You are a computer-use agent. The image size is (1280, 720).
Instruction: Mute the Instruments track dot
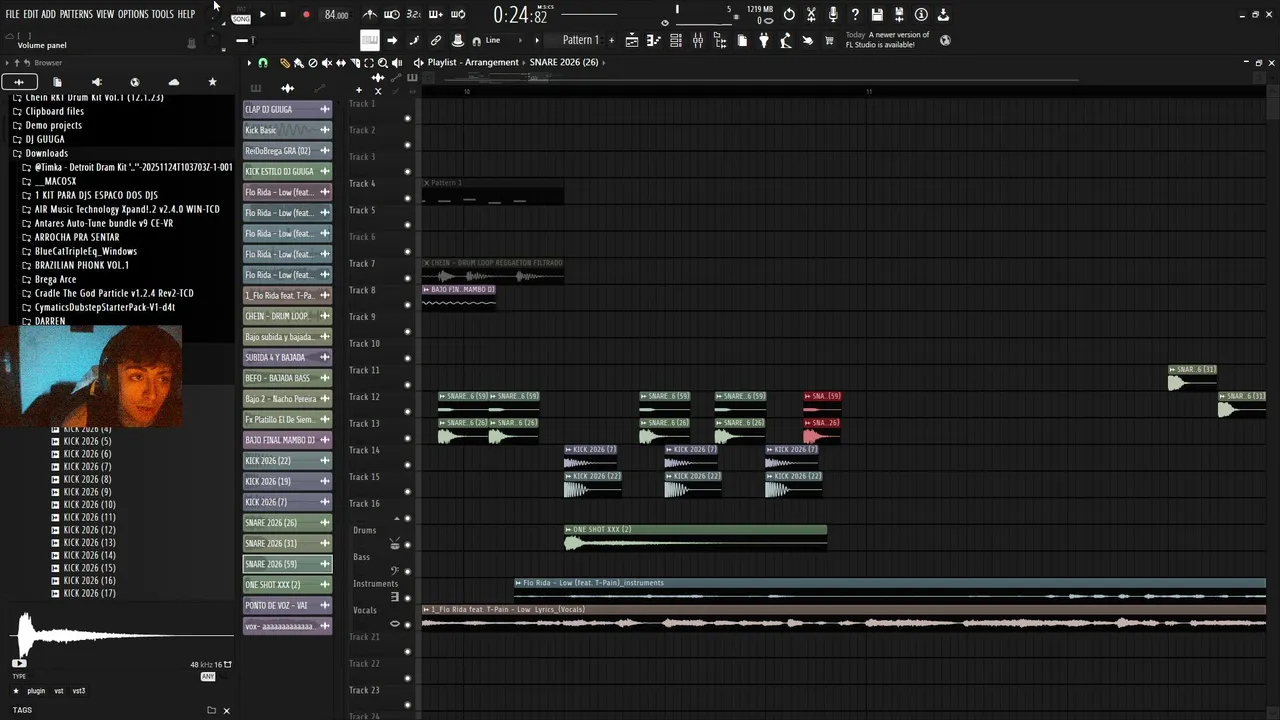click(407, 598)
